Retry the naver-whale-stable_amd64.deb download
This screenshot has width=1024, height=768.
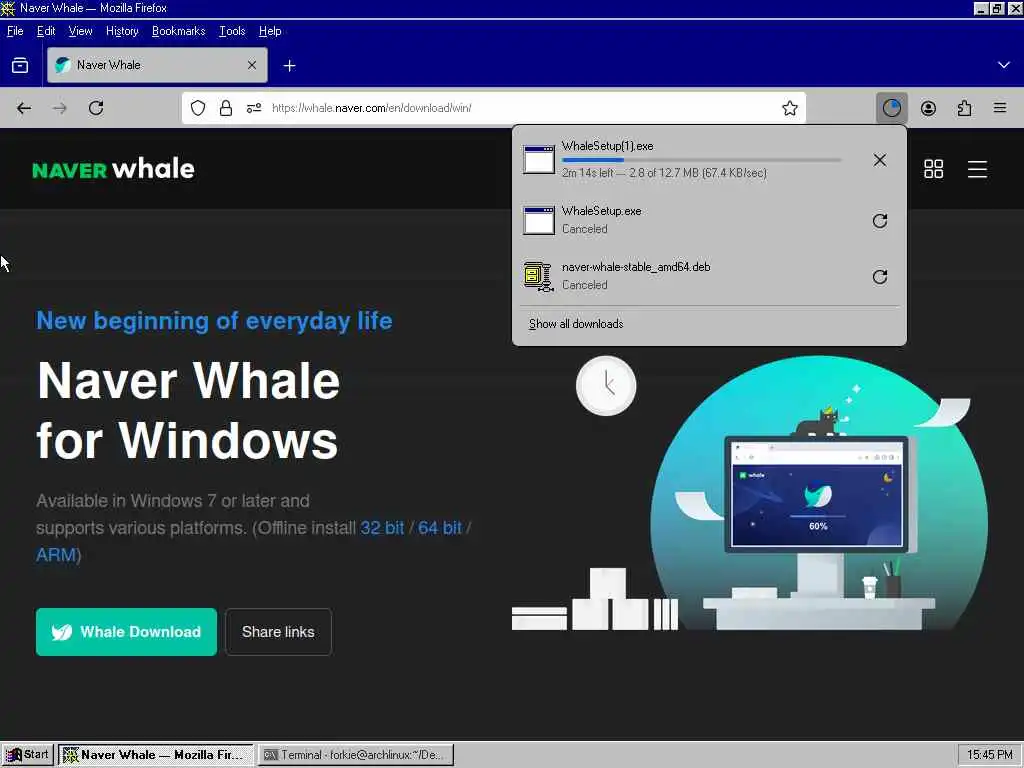point(880,277)
